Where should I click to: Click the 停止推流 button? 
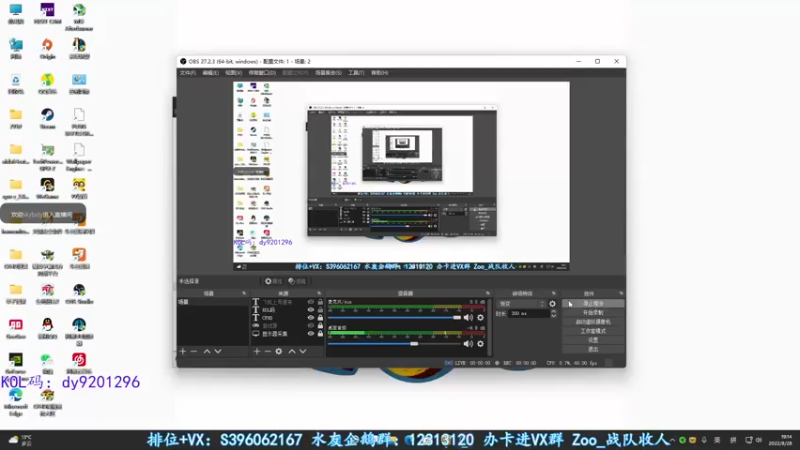pos(593,304)
